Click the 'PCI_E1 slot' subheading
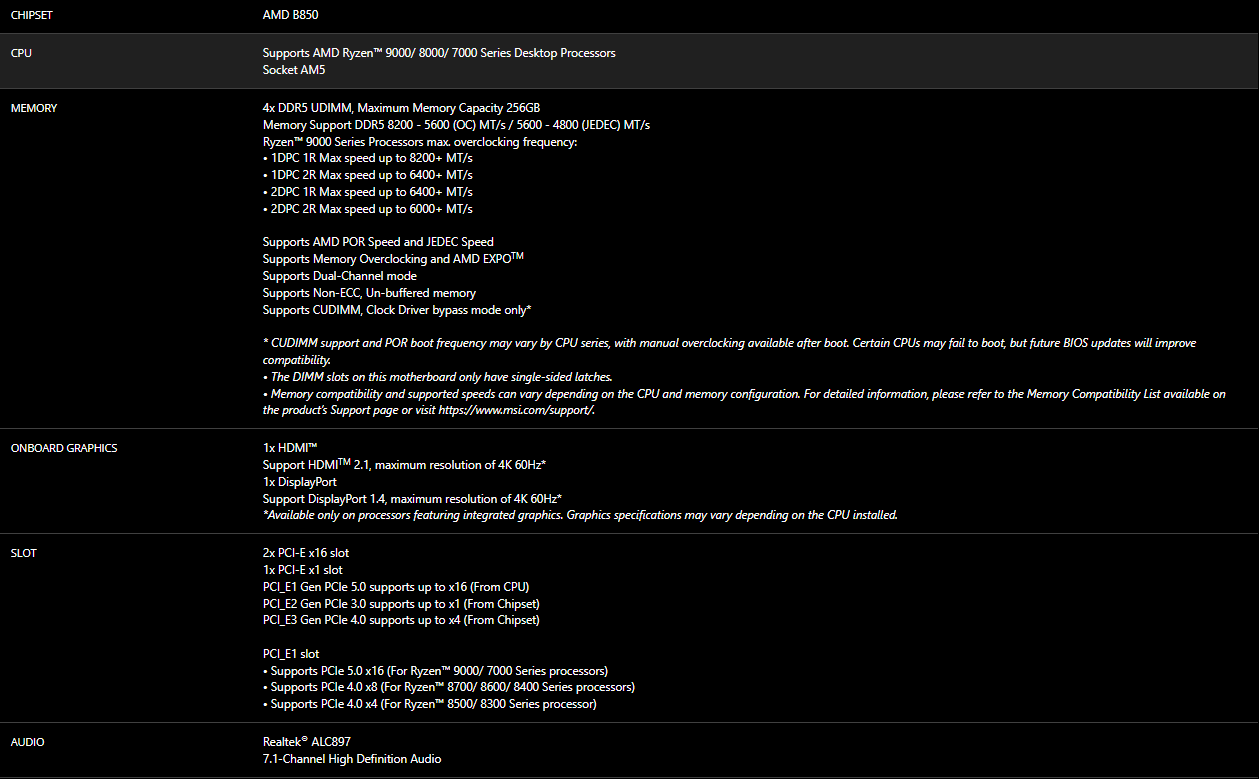Screen dimensions: 1259x779 coord(291,654)
